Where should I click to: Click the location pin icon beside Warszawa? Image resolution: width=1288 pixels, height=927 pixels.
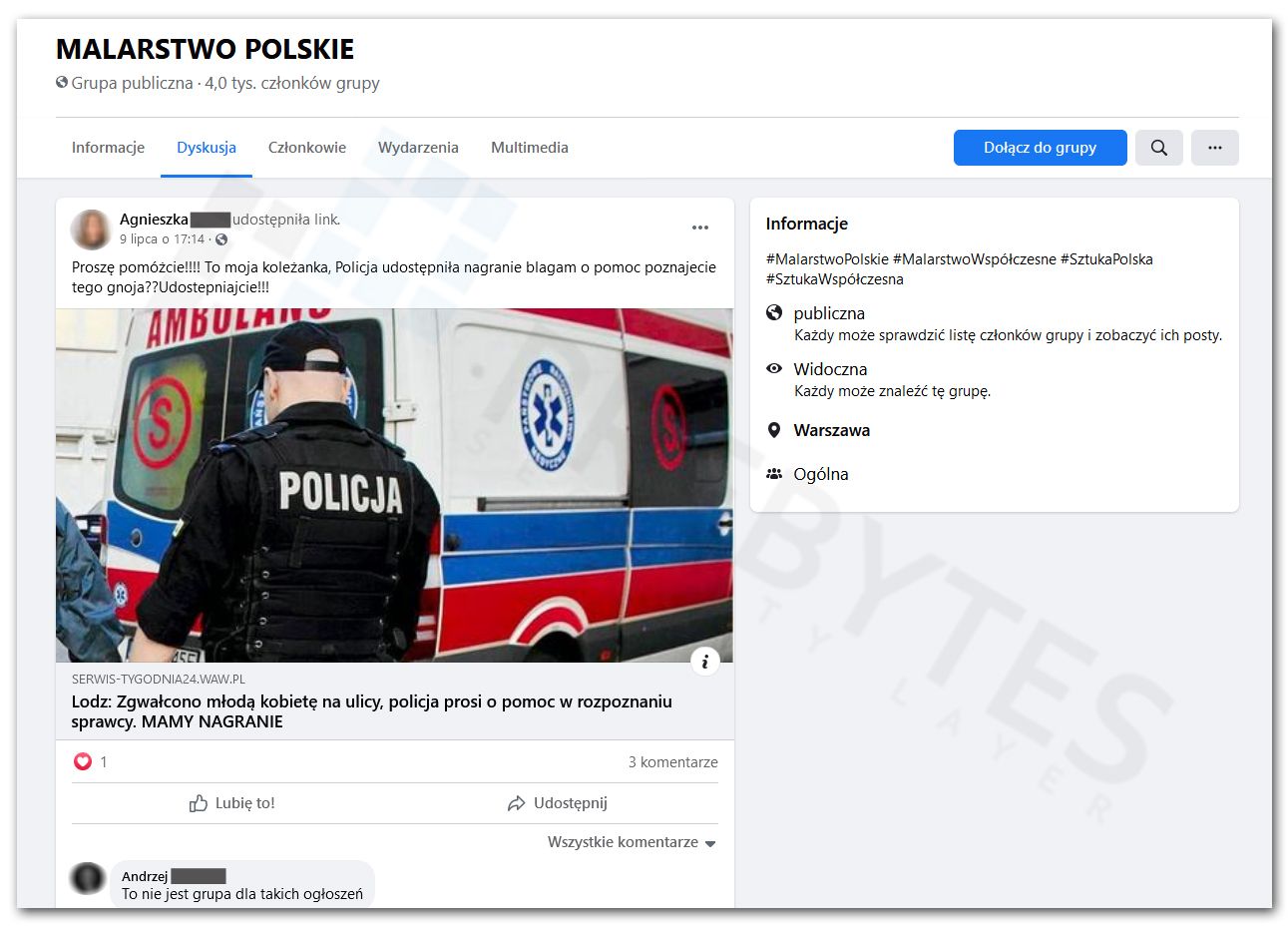[774, 430]
